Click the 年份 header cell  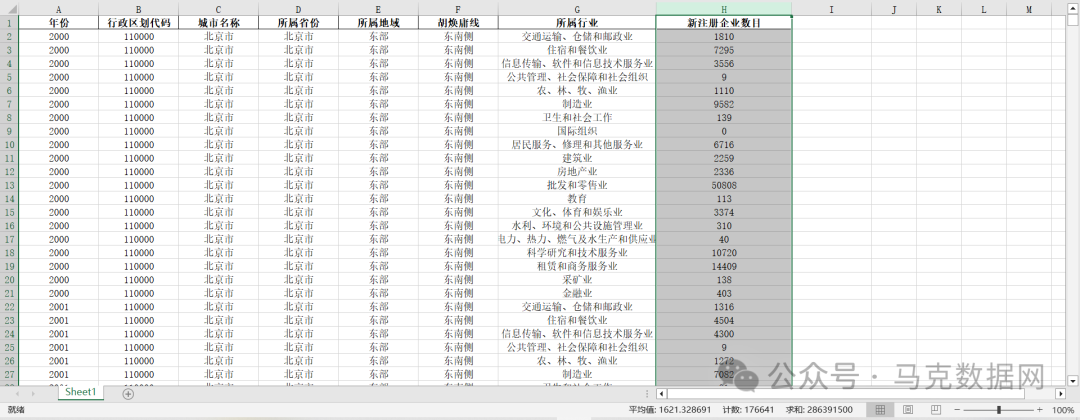point(59,23)
